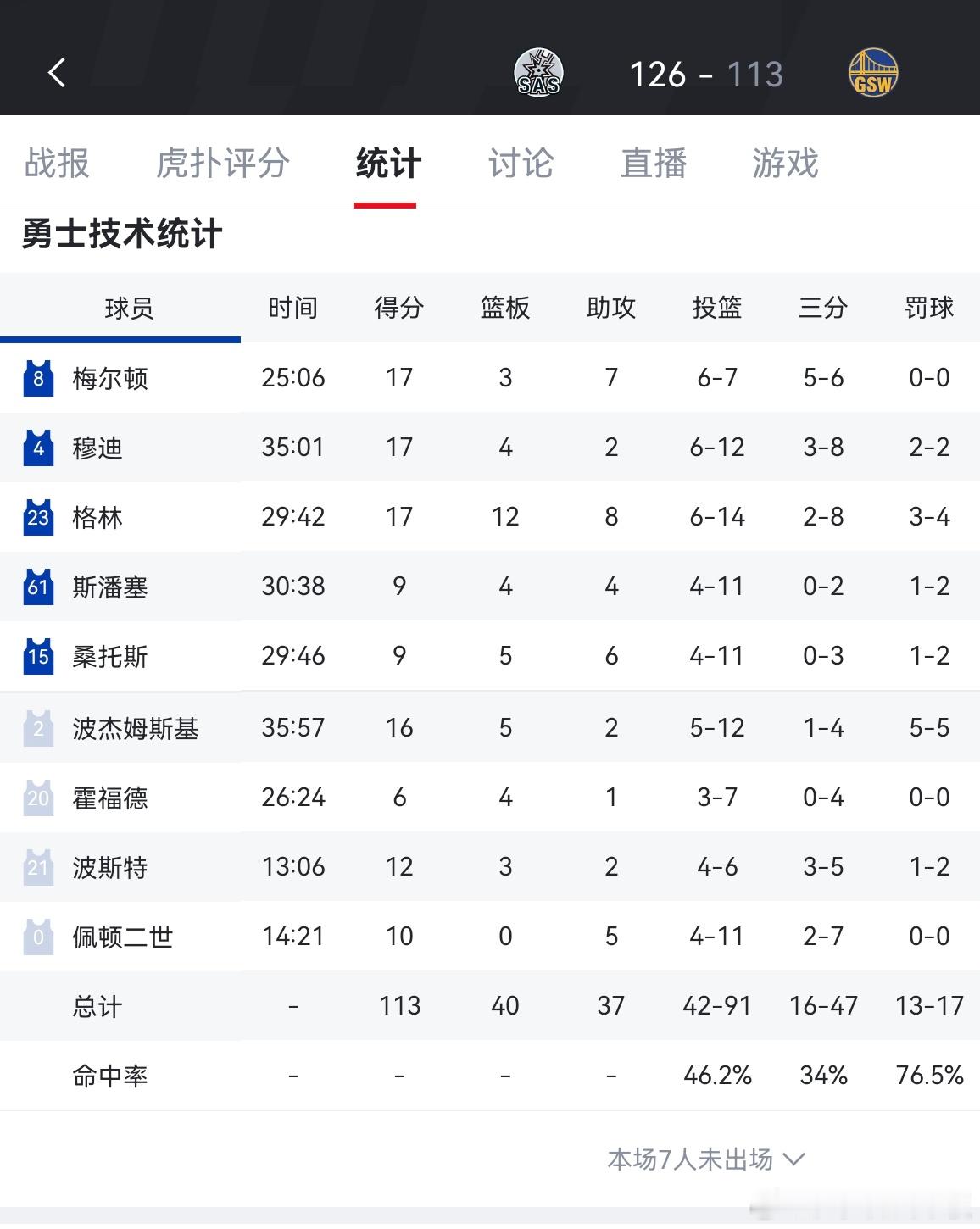Go to the 游戏 tab
The width and height of the screenshot is (980, 1229).
[785, 163]
